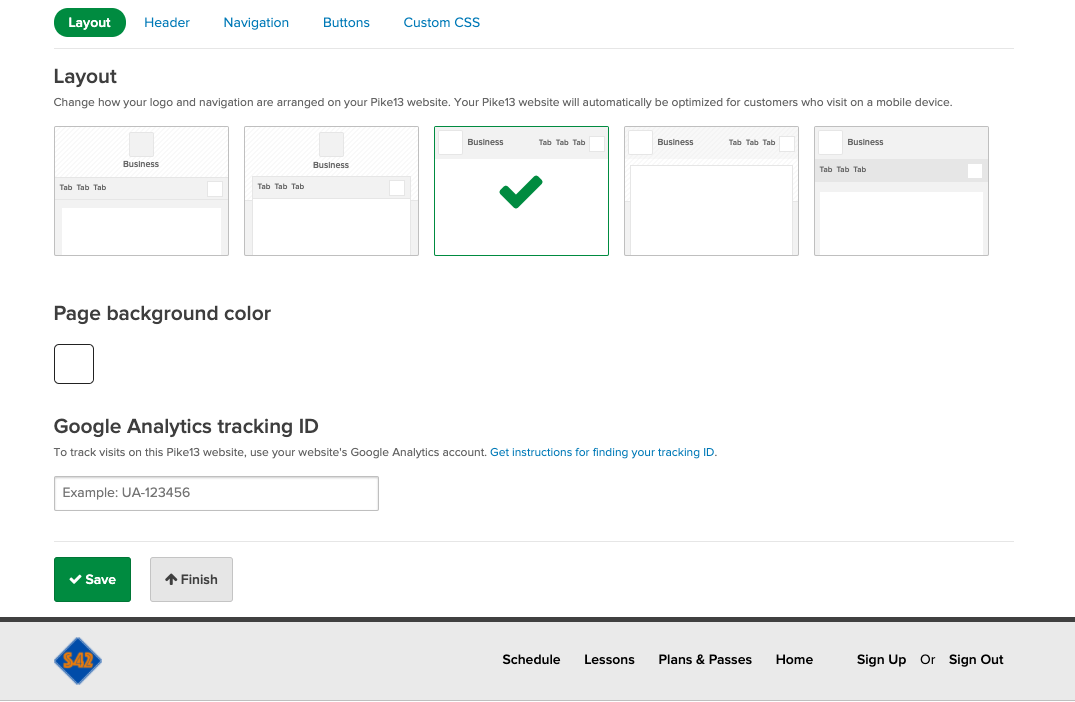Open Lessons in the site navigation
Viewport: 1075px width, 702px height.
(609, 659)
